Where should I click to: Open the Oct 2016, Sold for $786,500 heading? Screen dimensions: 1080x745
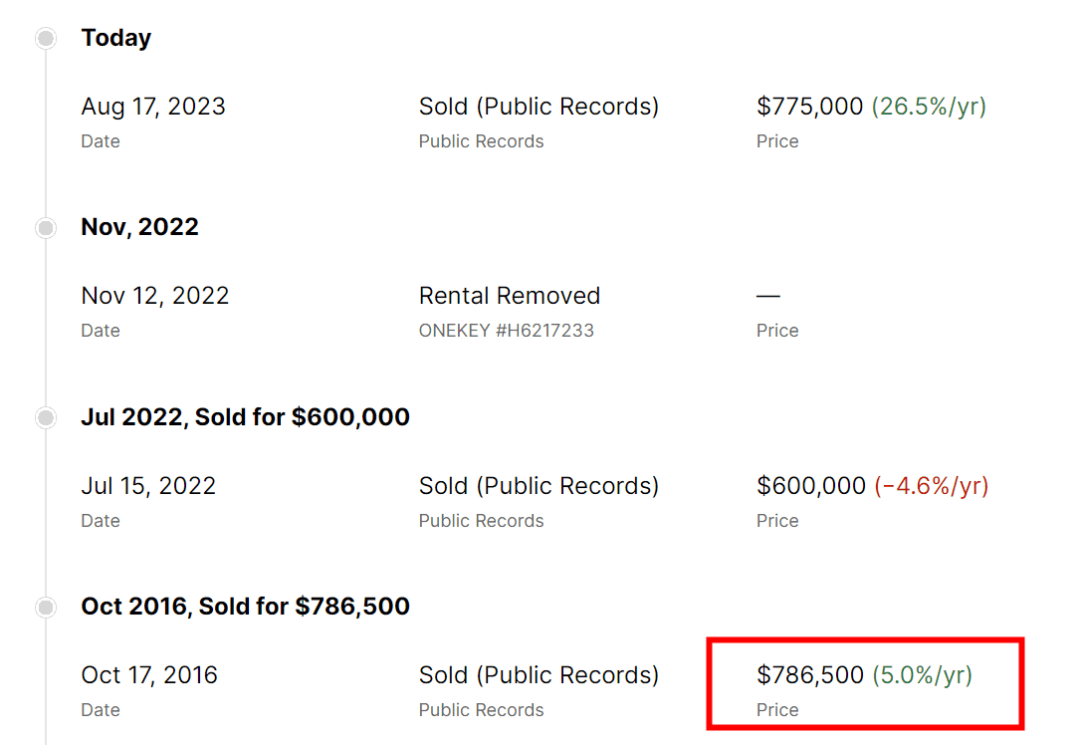click(x=245, y=606)
